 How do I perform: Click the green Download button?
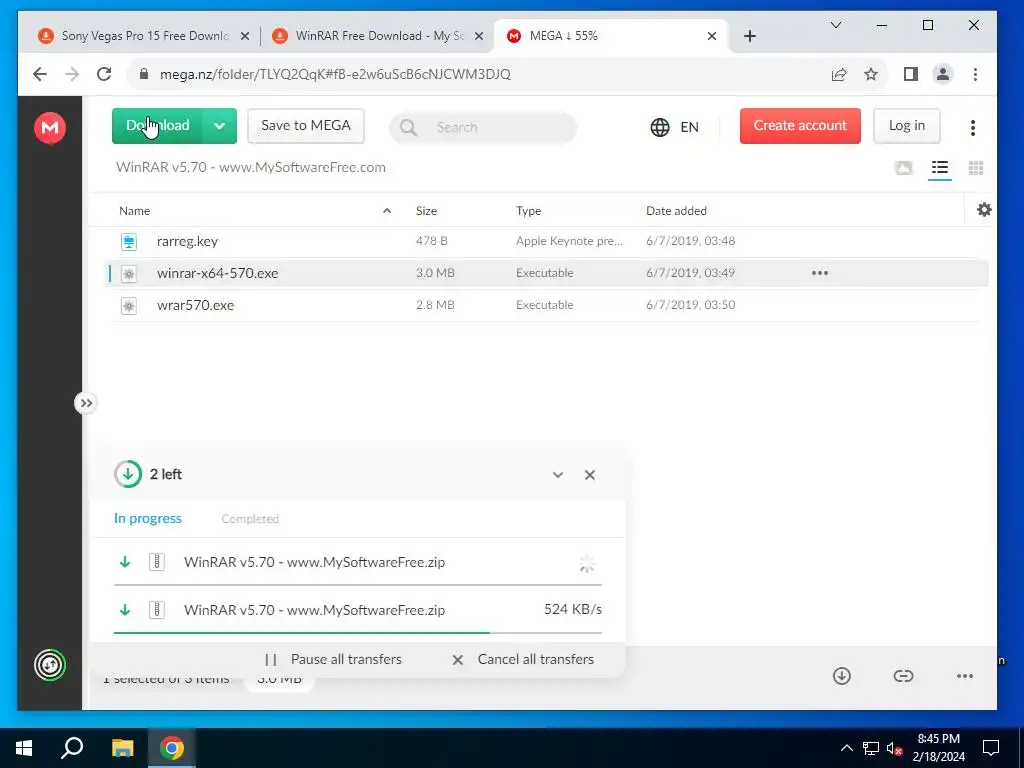coord(157,125)
